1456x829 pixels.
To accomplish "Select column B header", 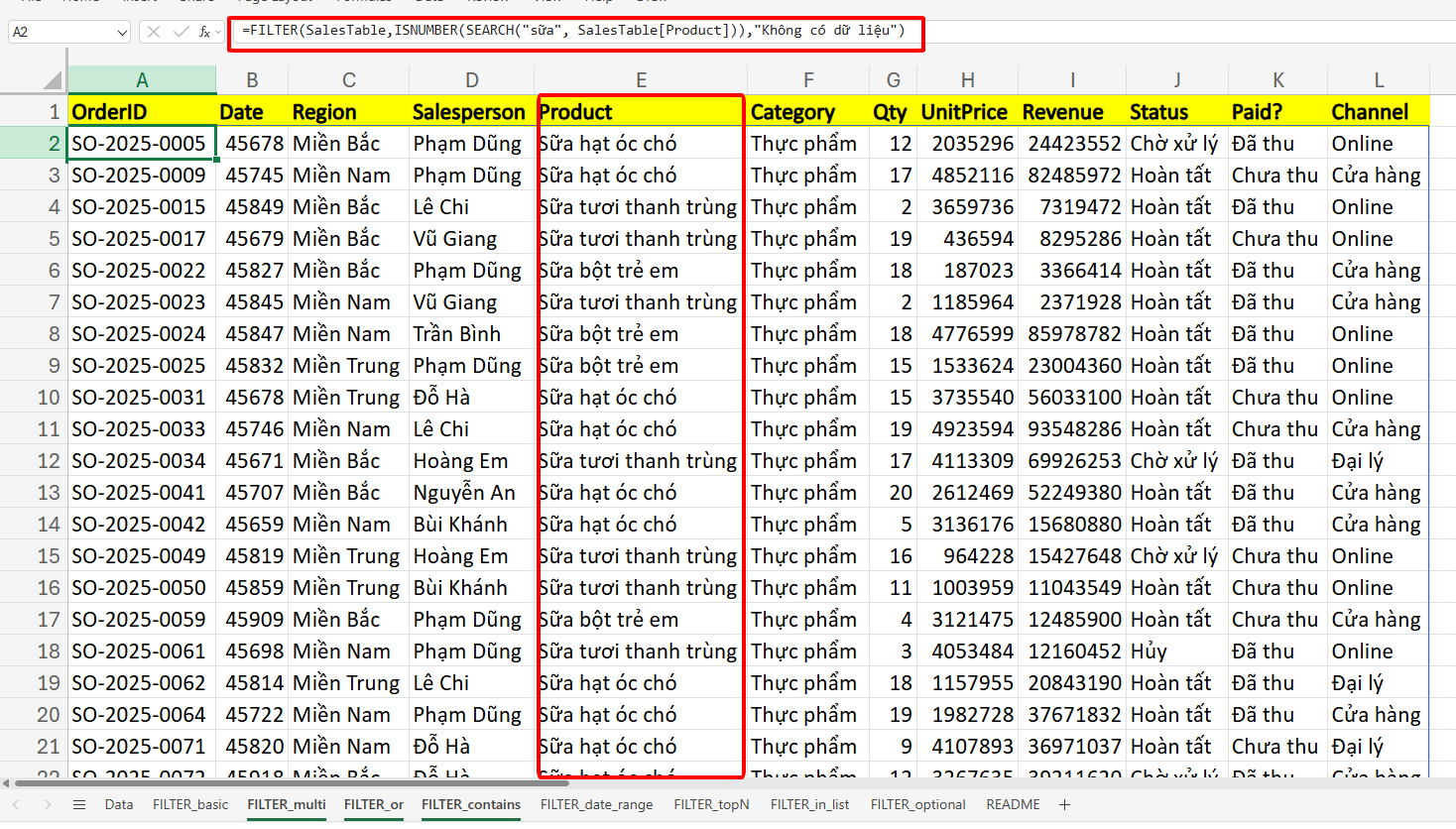I will click(252, 80).
